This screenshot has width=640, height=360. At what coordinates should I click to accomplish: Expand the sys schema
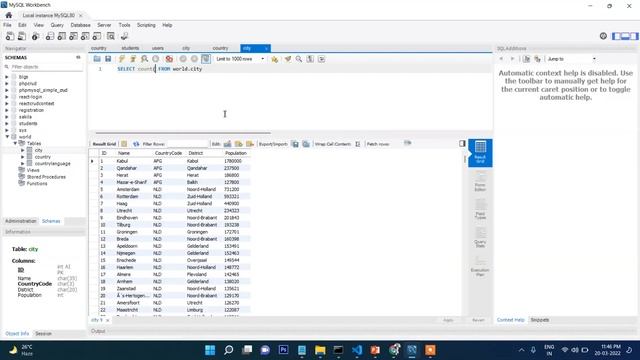[7, 130]
